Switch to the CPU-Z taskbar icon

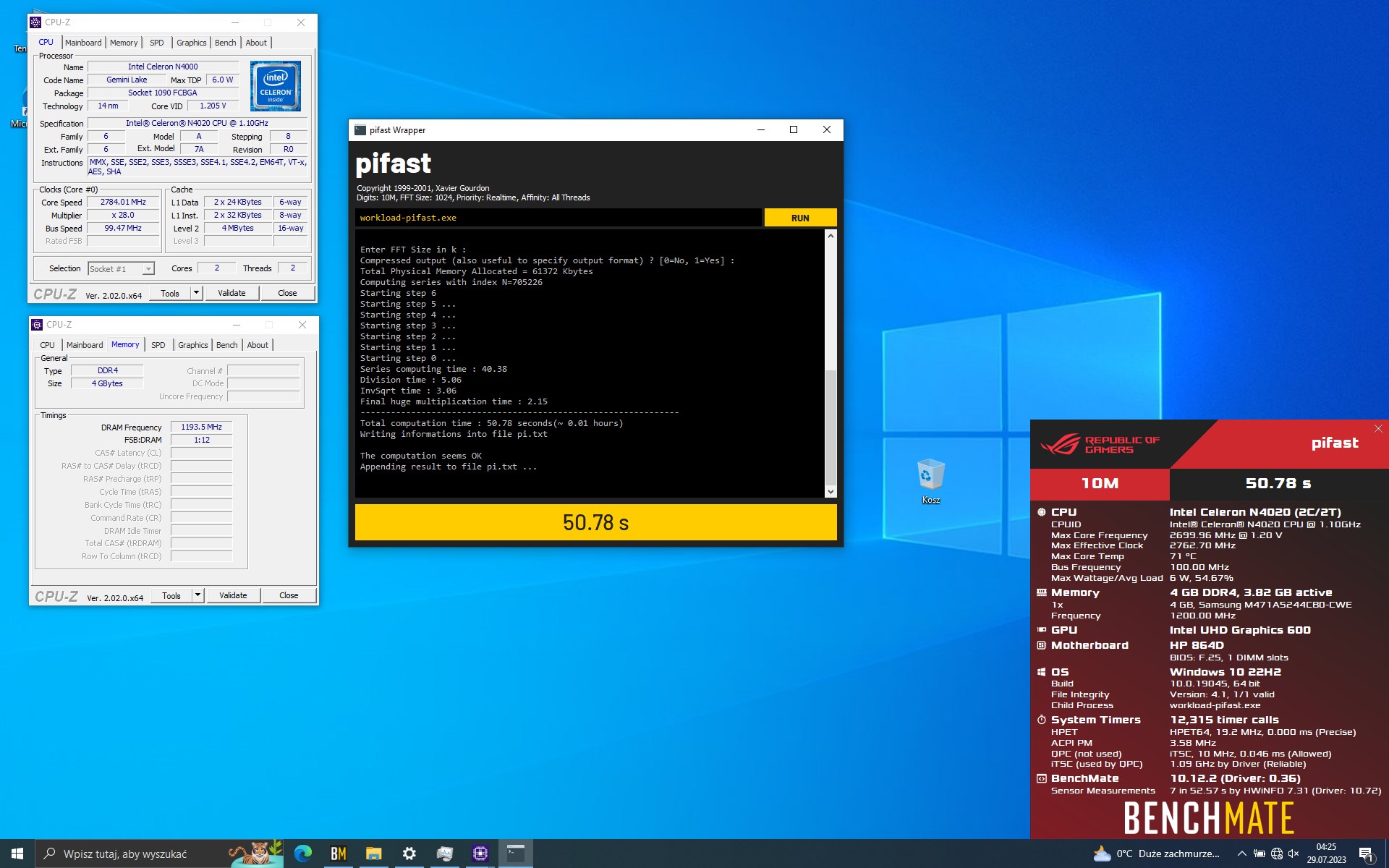coord(480,854)
